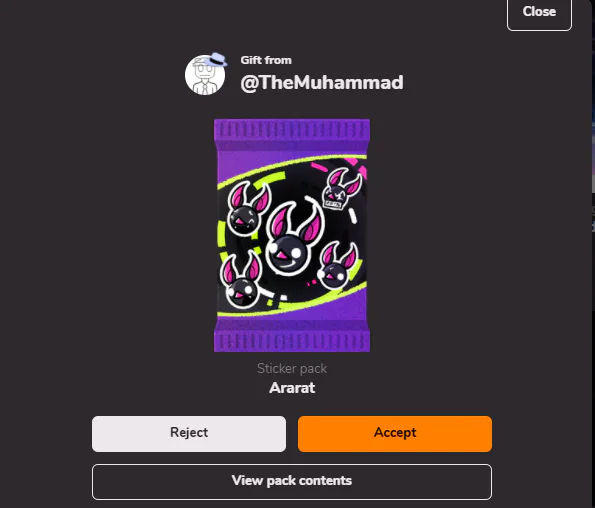Viewport: 595px width, 508px height.
Task: Click the "Gift from" label
Action: (266, 60)
